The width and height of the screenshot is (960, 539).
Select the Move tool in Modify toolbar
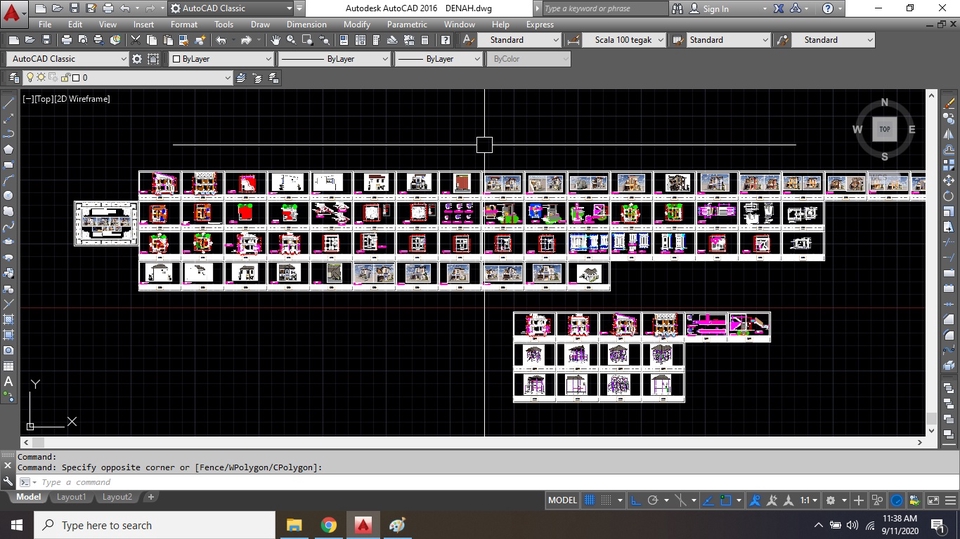pos(948,180)
